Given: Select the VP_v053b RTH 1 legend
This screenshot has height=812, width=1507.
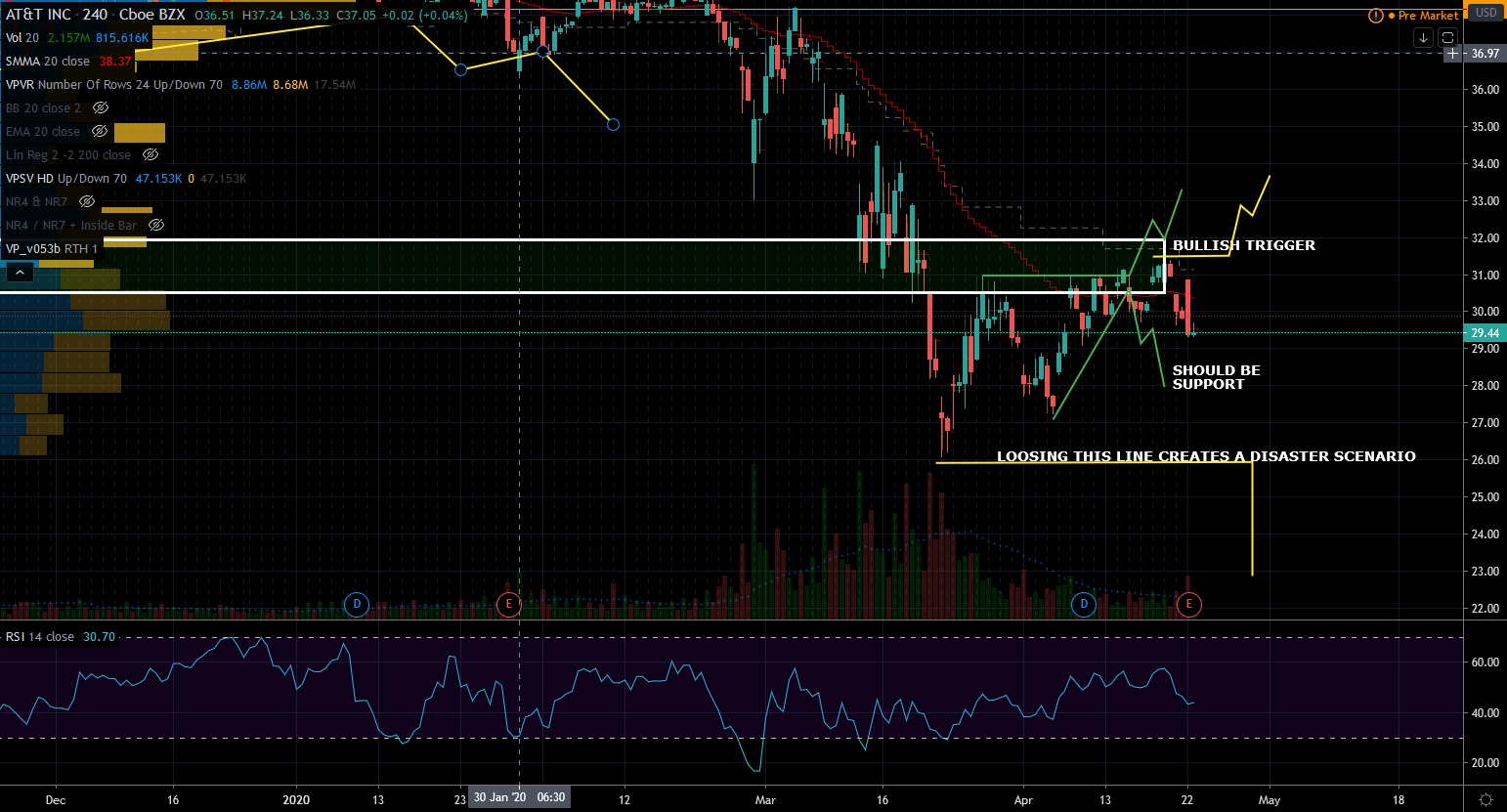Looking at the screenshot, I should click(52, 249).
